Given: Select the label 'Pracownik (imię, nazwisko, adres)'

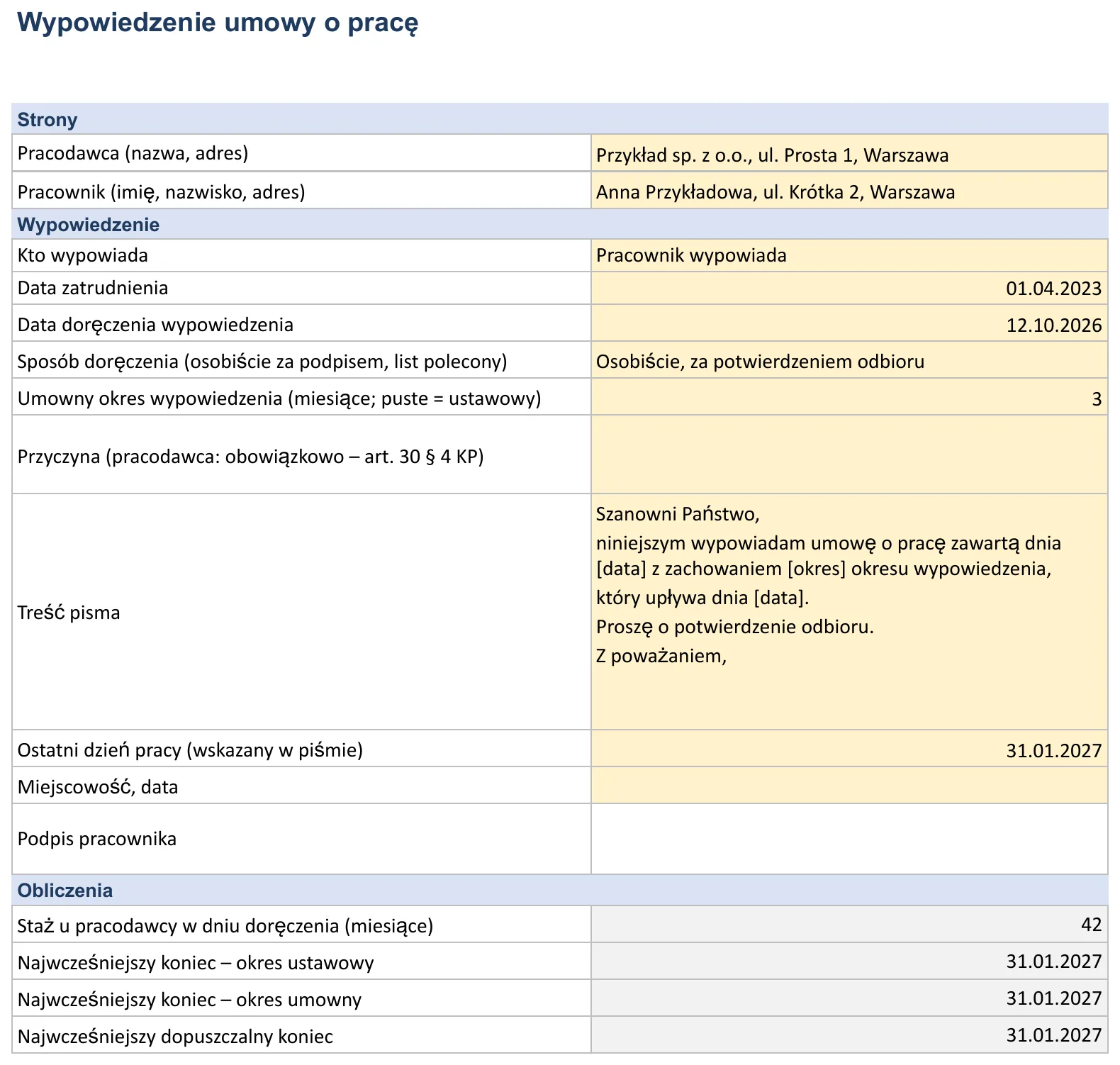Looking at the screenshot, I should (x=161, y=191).
